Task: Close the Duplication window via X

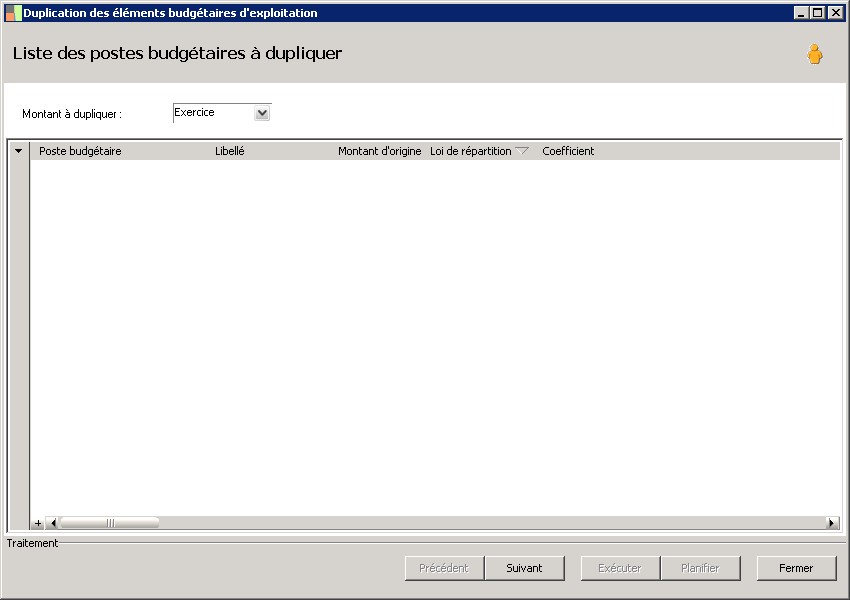Action: coord(835,12)
